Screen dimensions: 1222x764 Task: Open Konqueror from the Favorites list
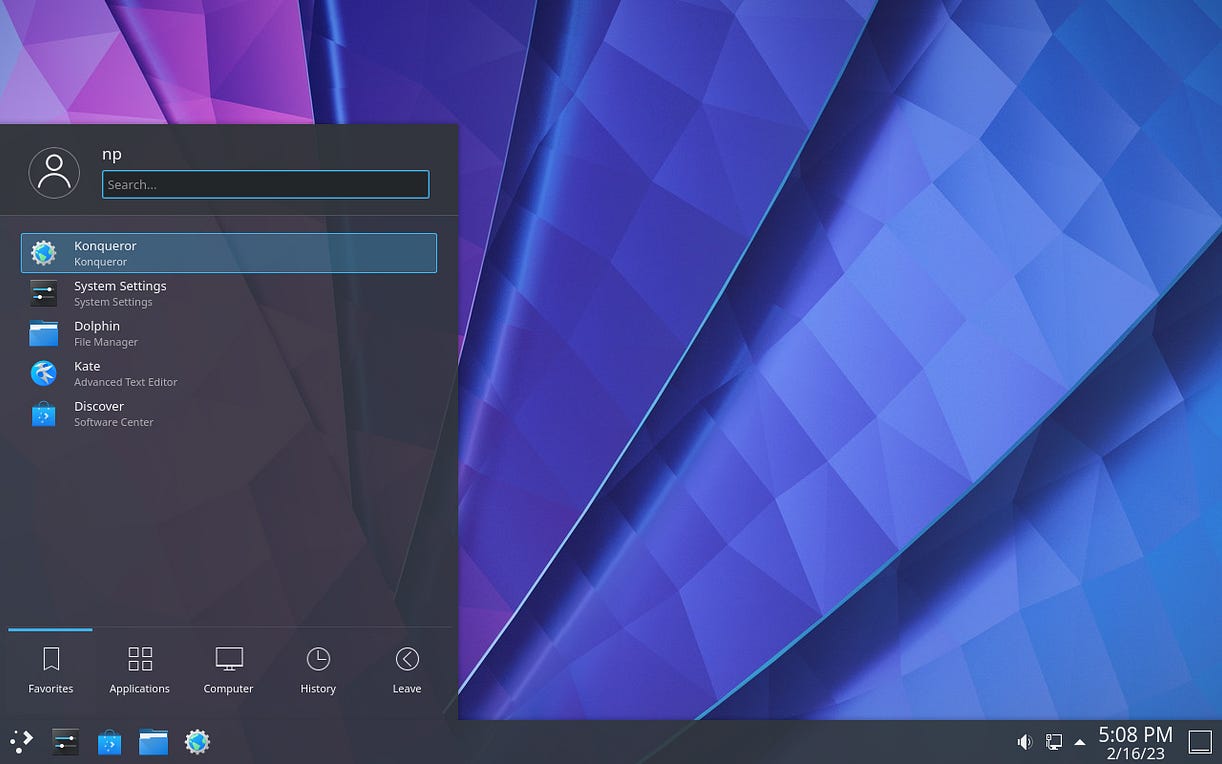point(229,253)
